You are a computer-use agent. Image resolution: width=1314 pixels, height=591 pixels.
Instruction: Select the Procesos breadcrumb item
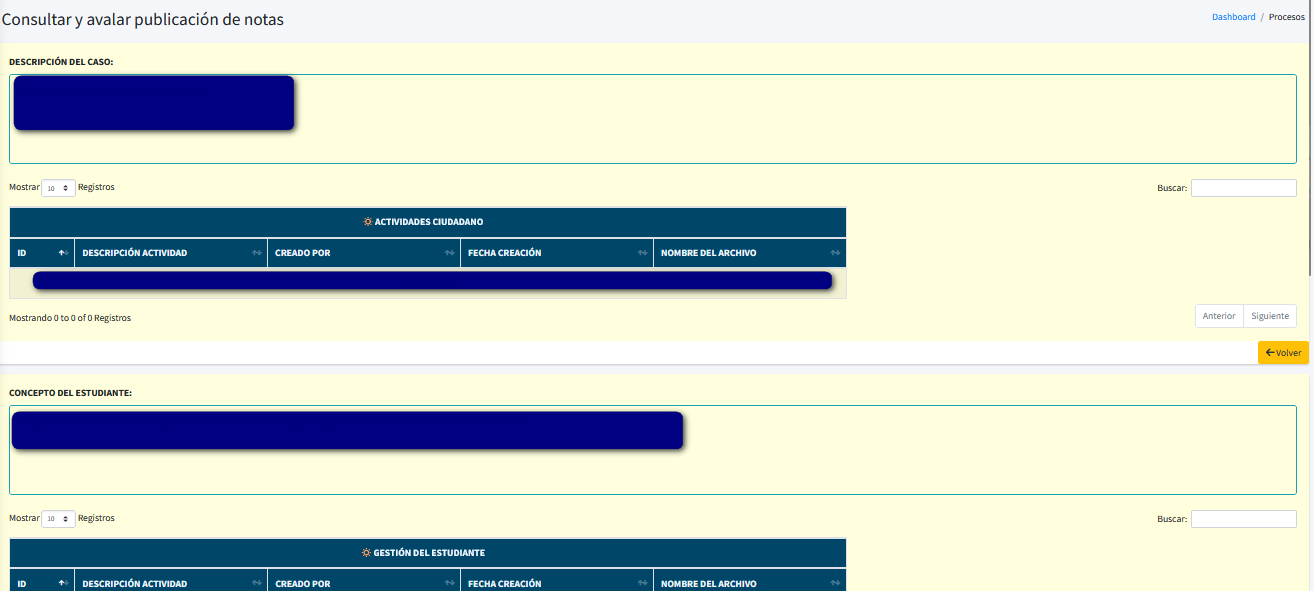point(1286,17)
